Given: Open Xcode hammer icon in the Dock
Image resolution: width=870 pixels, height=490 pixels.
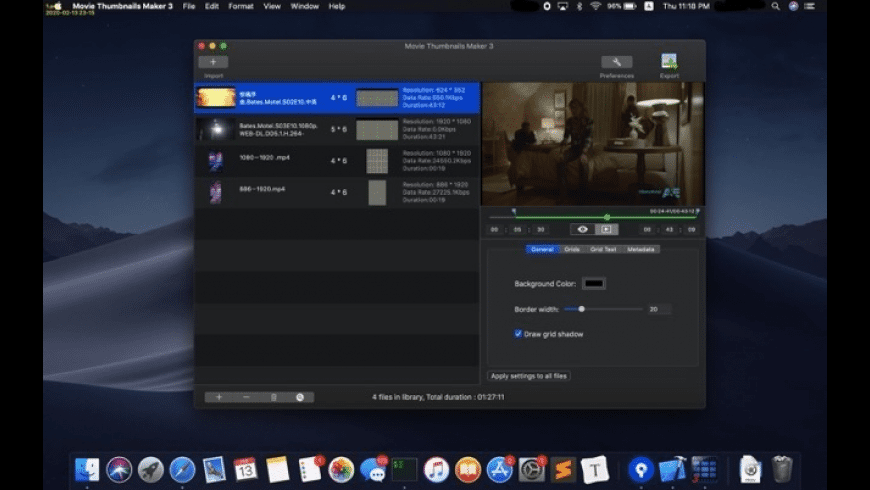Looking at the screenshot, I should [x=672, y=469].
